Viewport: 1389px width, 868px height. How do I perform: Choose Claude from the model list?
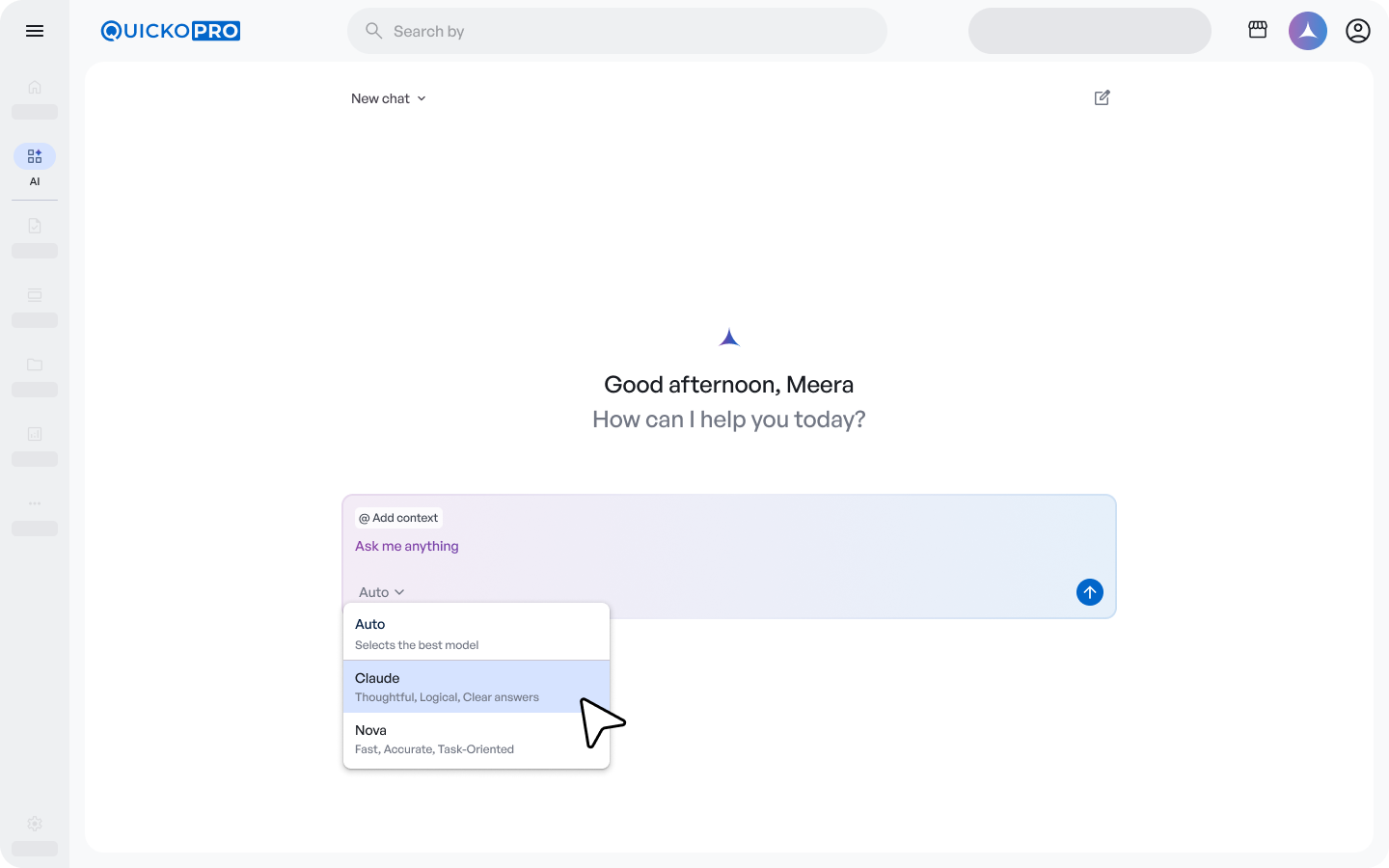[476, 687]
